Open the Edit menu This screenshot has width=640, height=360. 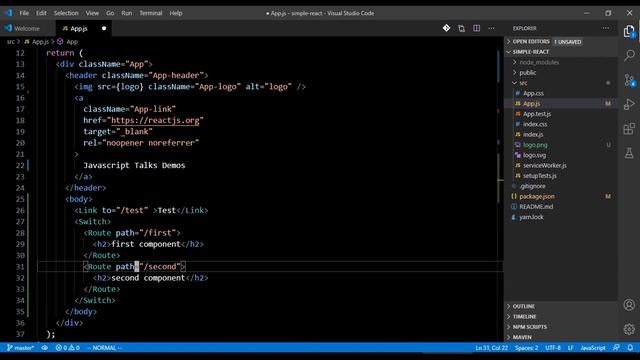pyautogui.click(x=41, y=13)
